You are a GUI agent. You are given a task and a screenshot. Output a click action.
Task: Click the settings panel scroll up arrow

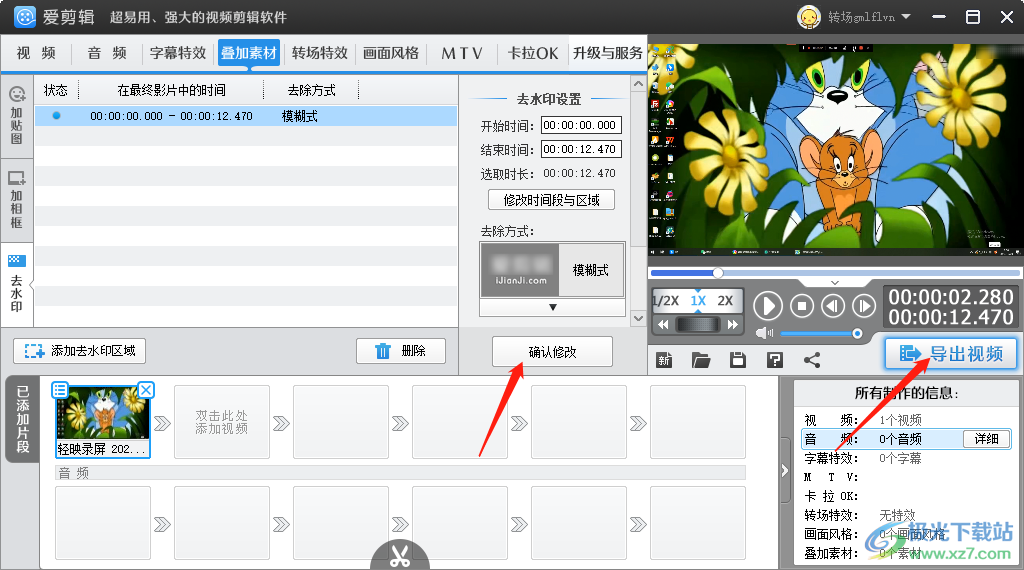point(638,84)
